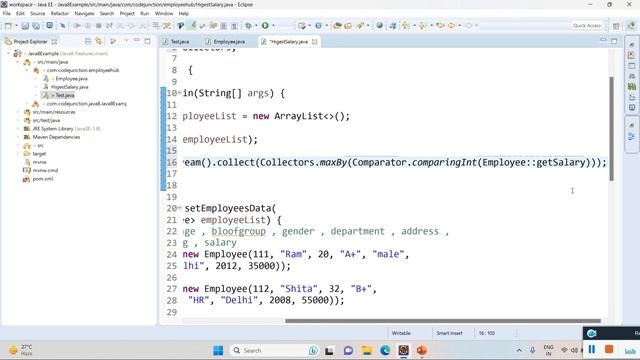Open PowerPoint from the taskbar

(x=422, y=350)
